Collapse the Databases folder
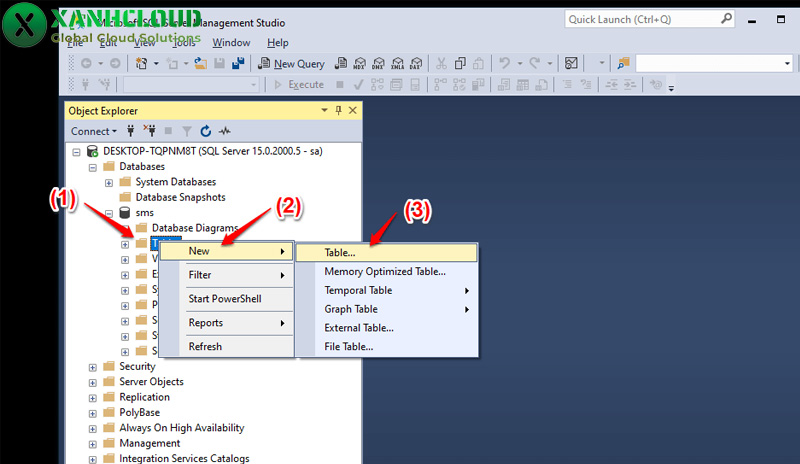The height and width of the screenshot is (464, 800). click(x=93, y=167)
